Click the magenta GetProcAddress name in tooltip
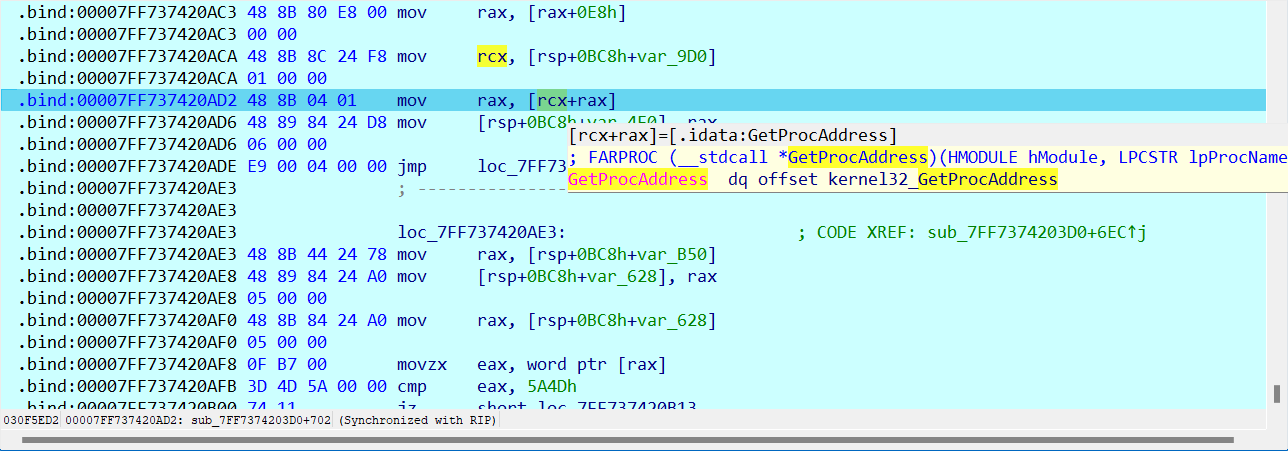The height and width of the screenshot is (451, 1288). click(637, 180)
